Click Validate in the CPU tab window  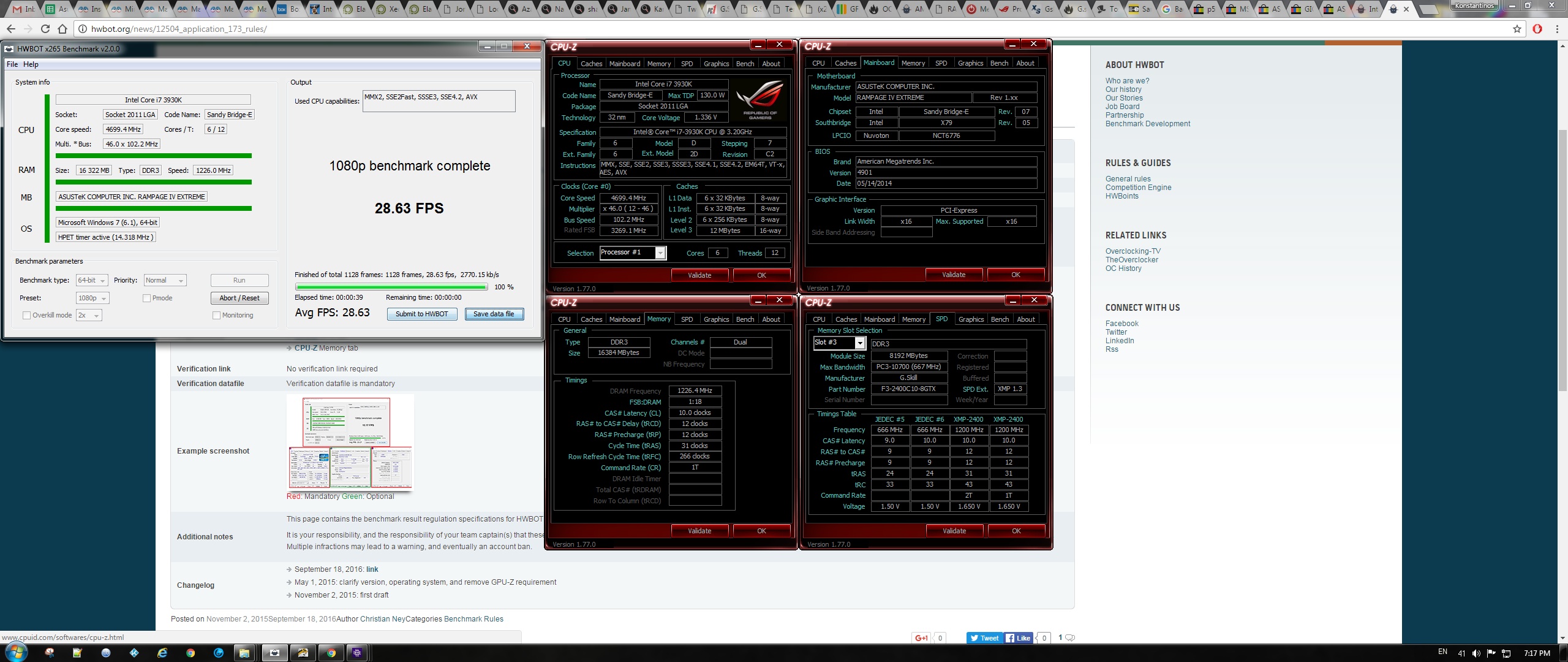click(x=699, y=275)
